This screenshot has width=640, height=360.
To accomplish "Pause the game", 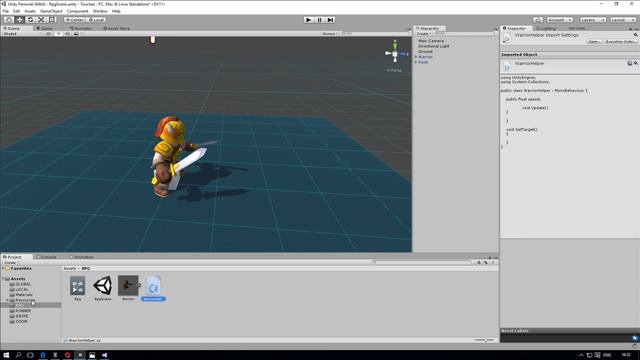I will pyautogui.click(x=320, y=20).
